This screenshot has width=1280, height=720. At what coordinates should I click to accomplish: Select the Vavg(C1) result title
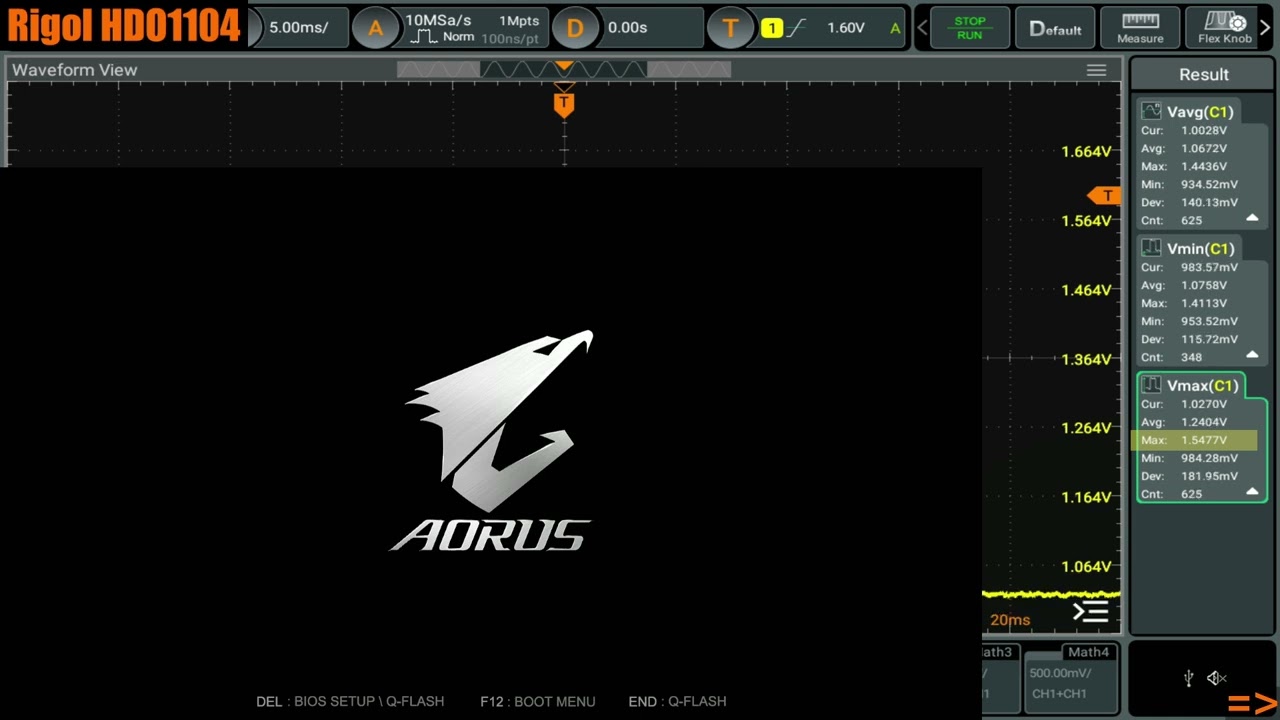1201,112
